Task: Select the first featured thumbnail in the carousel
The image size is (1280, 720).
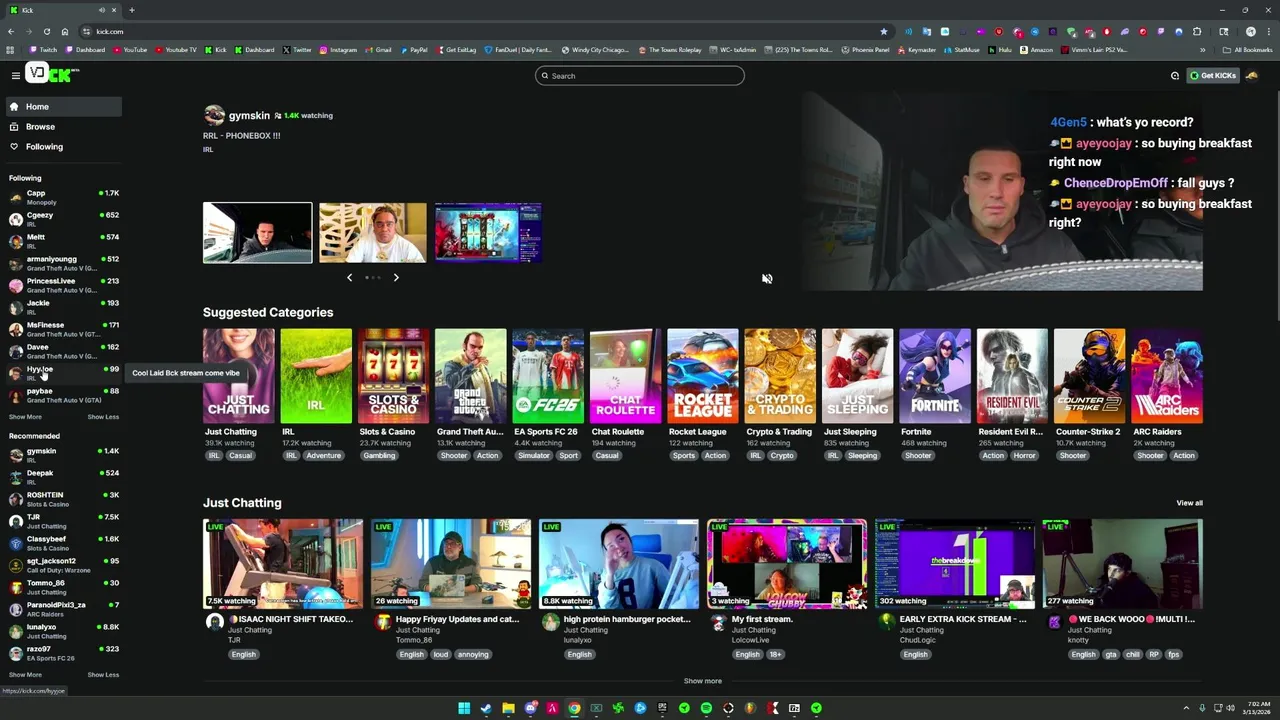Action: click(x=257, y=233)
